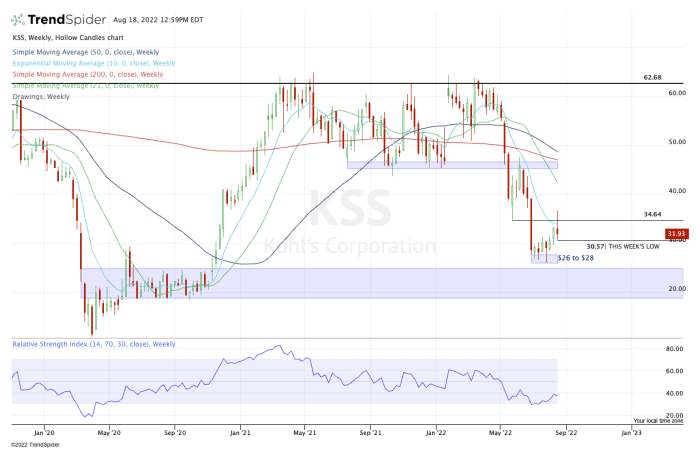Click the '30.57| THIS WEEK'S LOW' annotation
700x450 pixels.
pyautogui.click(x=623, y=246)
